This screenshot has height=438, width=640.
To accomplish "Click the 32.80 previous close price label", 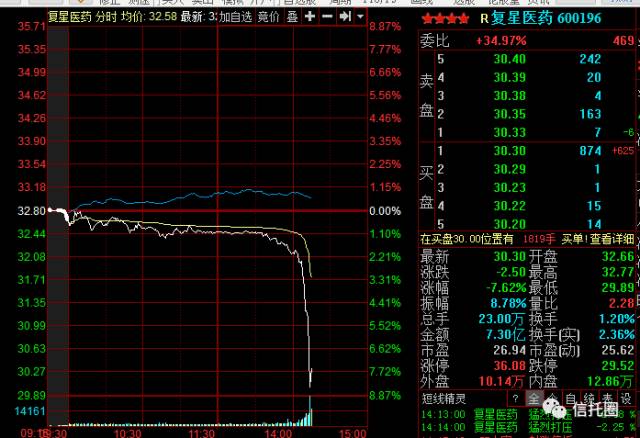I will click(31, 211).
